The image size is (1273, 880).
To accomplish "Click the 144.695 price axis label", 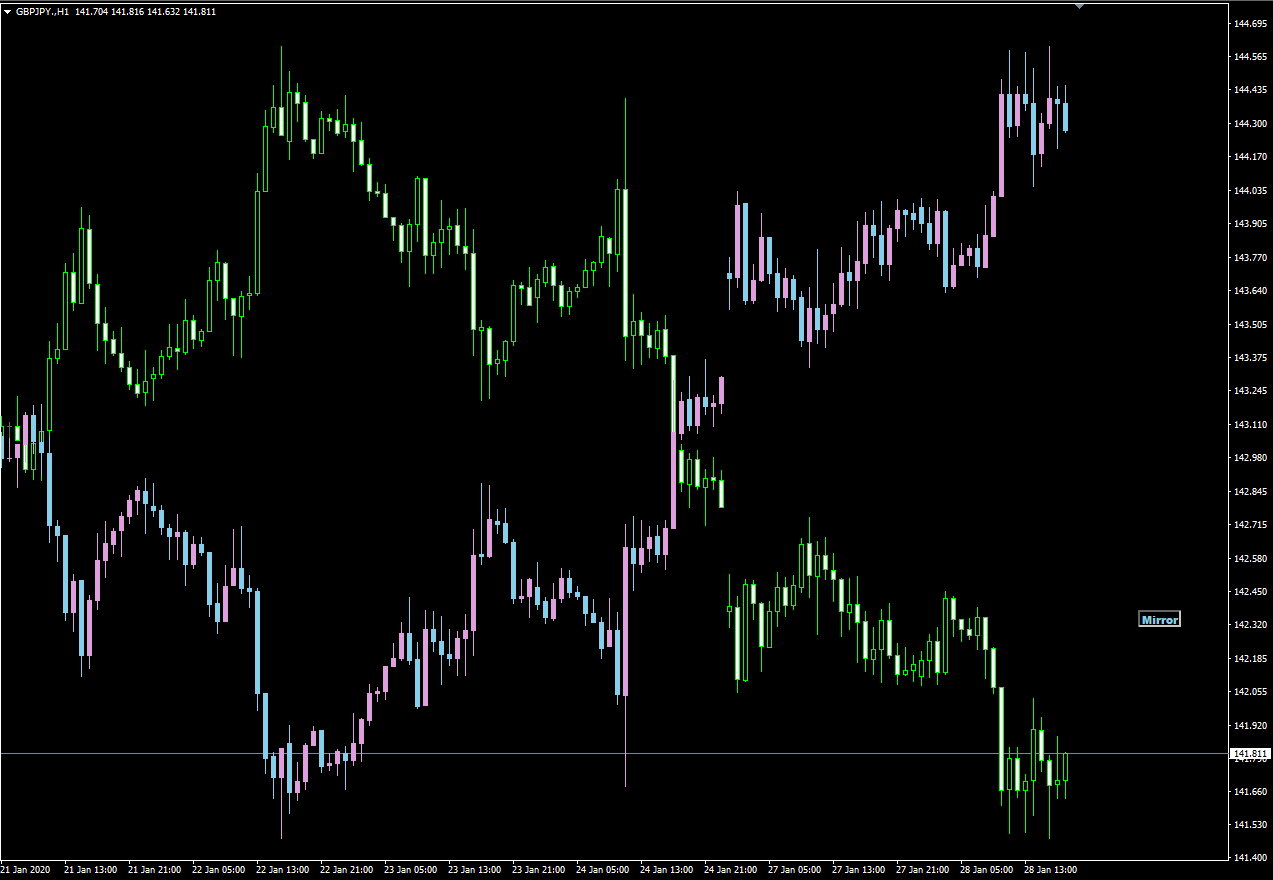I will click(1251, 23).
